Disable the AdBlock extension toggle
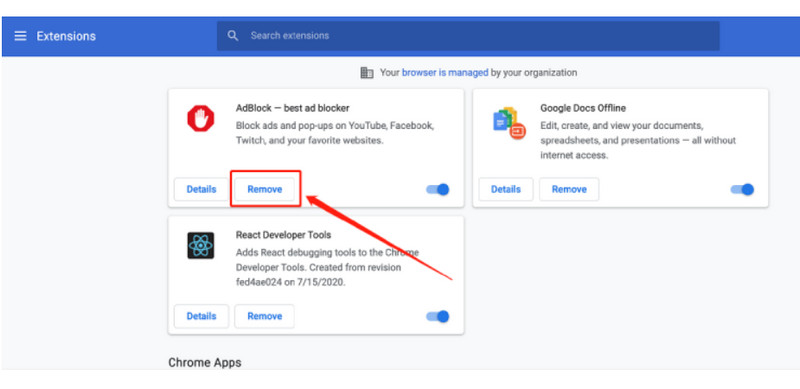The width and height of the screenshot is (800, 389). click(438, 189)
